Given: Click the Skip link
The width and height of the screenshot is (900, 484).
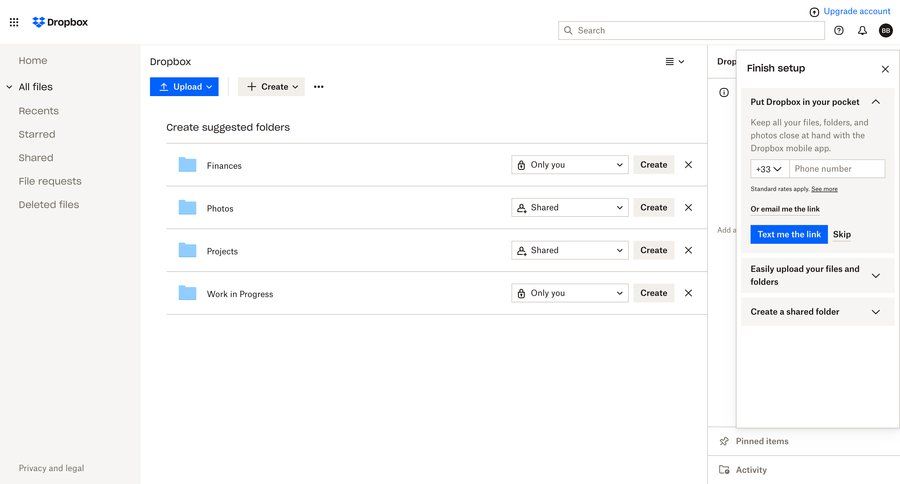Looking at the screenshot, I should (x=842, y=234).
